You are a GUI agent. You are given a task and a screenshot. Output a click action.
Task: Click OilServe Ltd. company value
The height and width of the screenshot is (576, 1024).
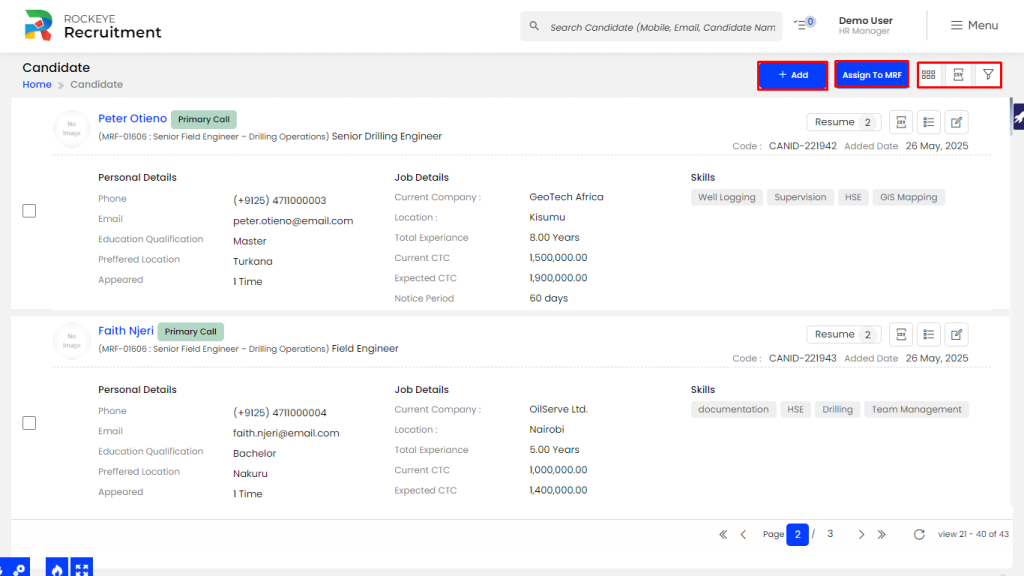coord(558,409)
